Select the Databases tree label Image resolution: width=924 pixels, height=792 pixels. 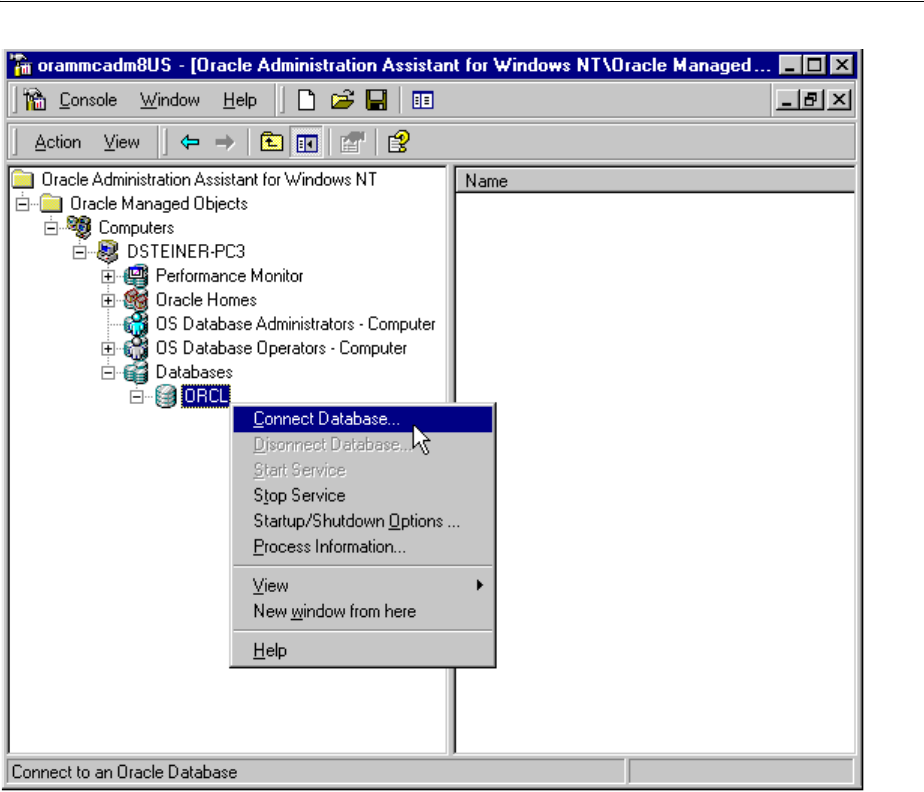tap(194, 372)
